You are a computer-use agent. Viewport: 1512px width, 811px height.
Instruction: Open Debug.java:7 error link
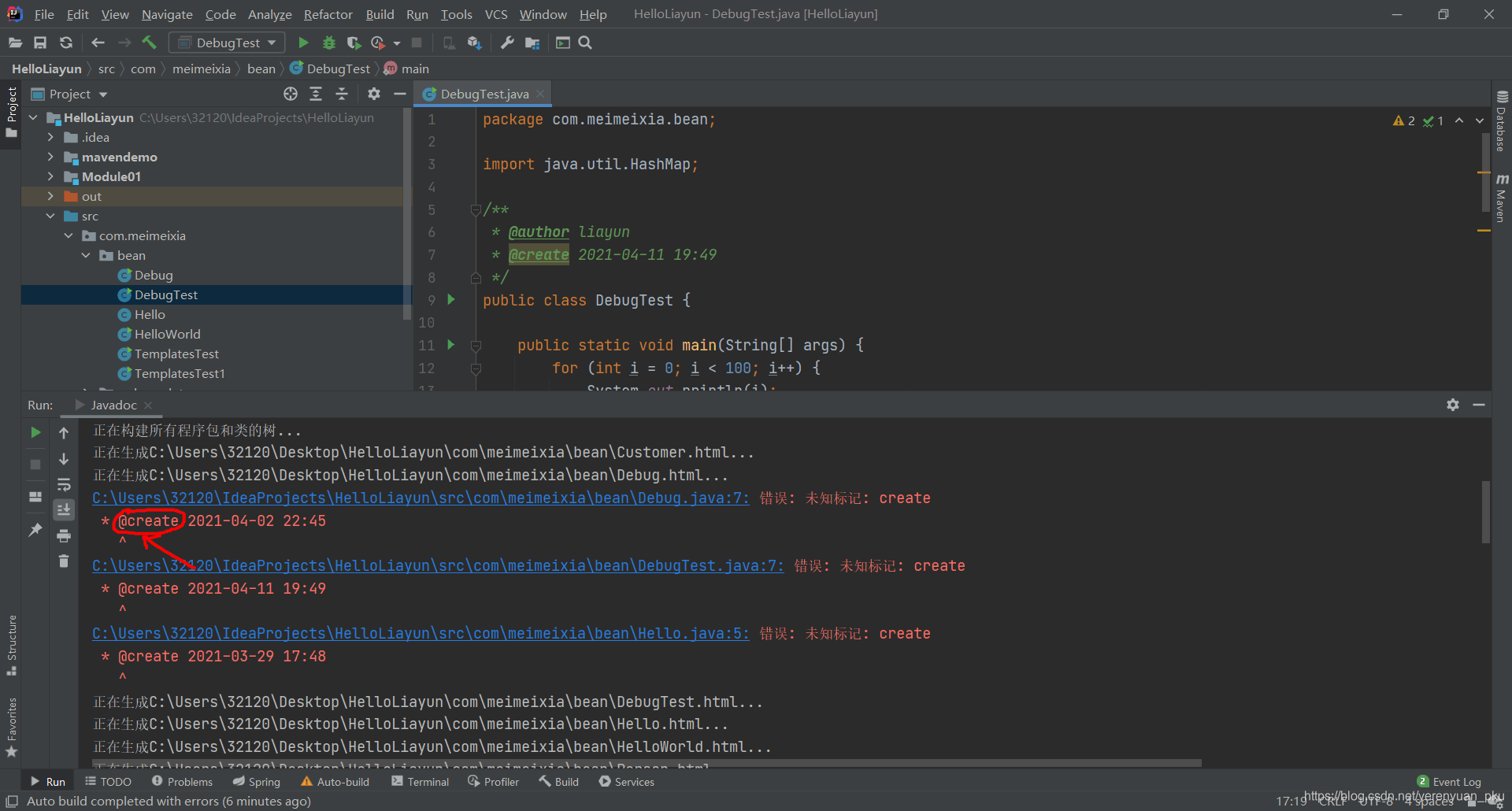(x=421, y=498)
